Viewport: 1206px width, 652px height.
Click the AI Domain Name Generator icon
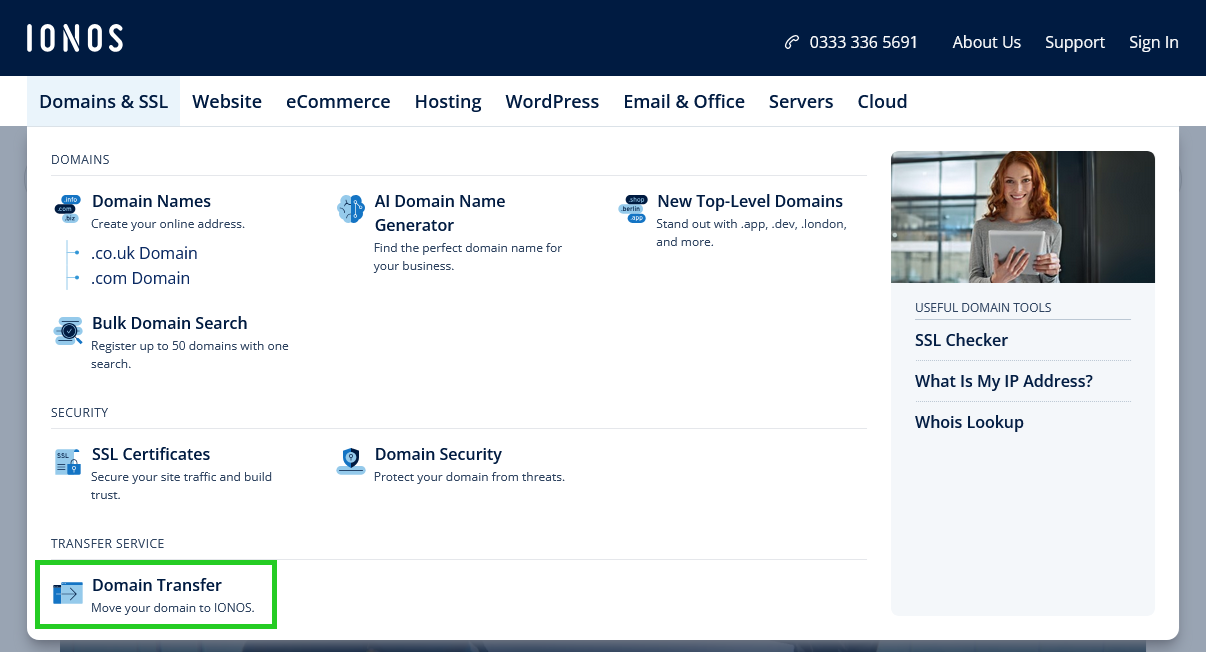pos(351,209)
